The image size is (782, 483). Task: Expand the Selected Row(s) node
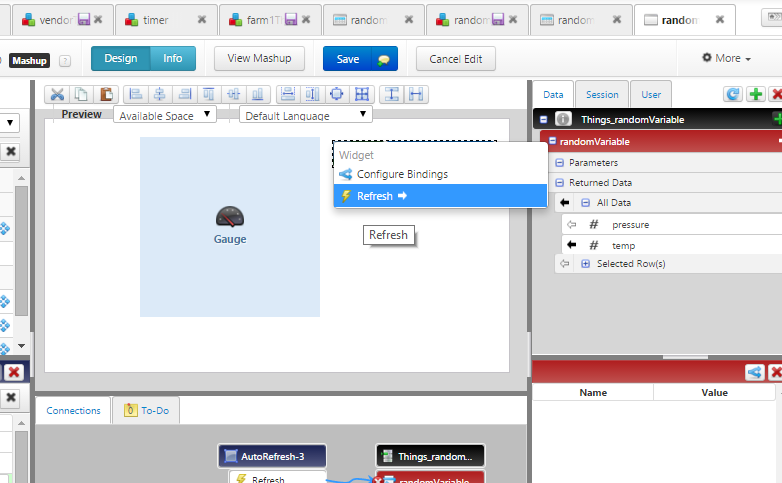click(586, 263)
